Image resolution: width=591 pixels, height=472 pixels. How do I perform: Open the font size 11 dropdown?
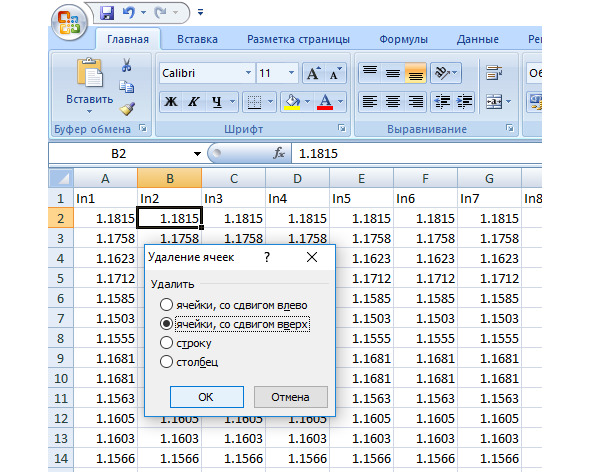291,73
